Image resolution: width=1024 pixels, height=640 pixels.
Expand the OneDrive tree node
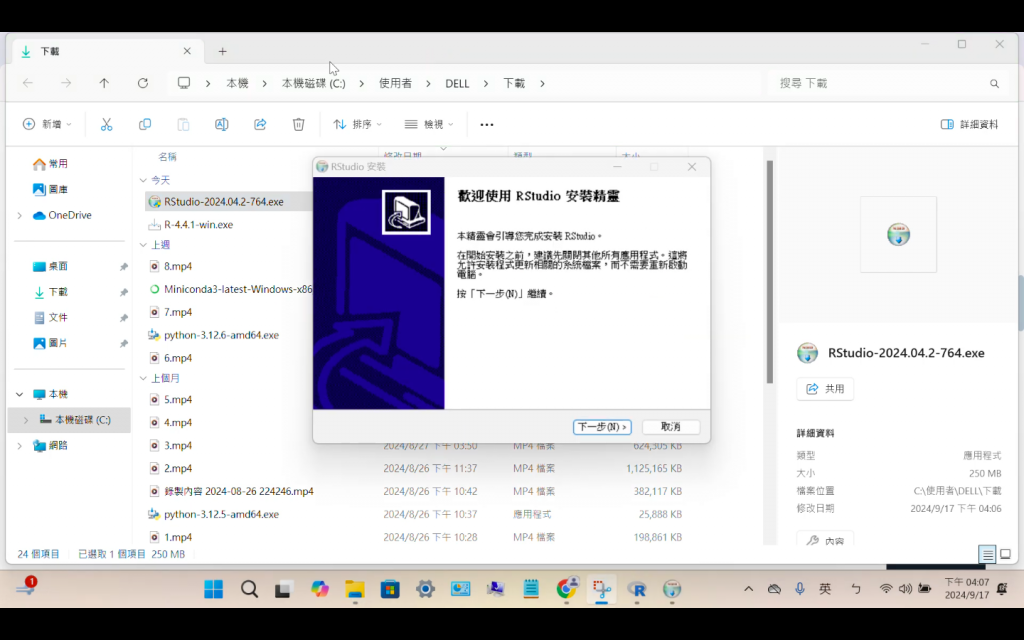pyautogui.click(x=20, y=215)
